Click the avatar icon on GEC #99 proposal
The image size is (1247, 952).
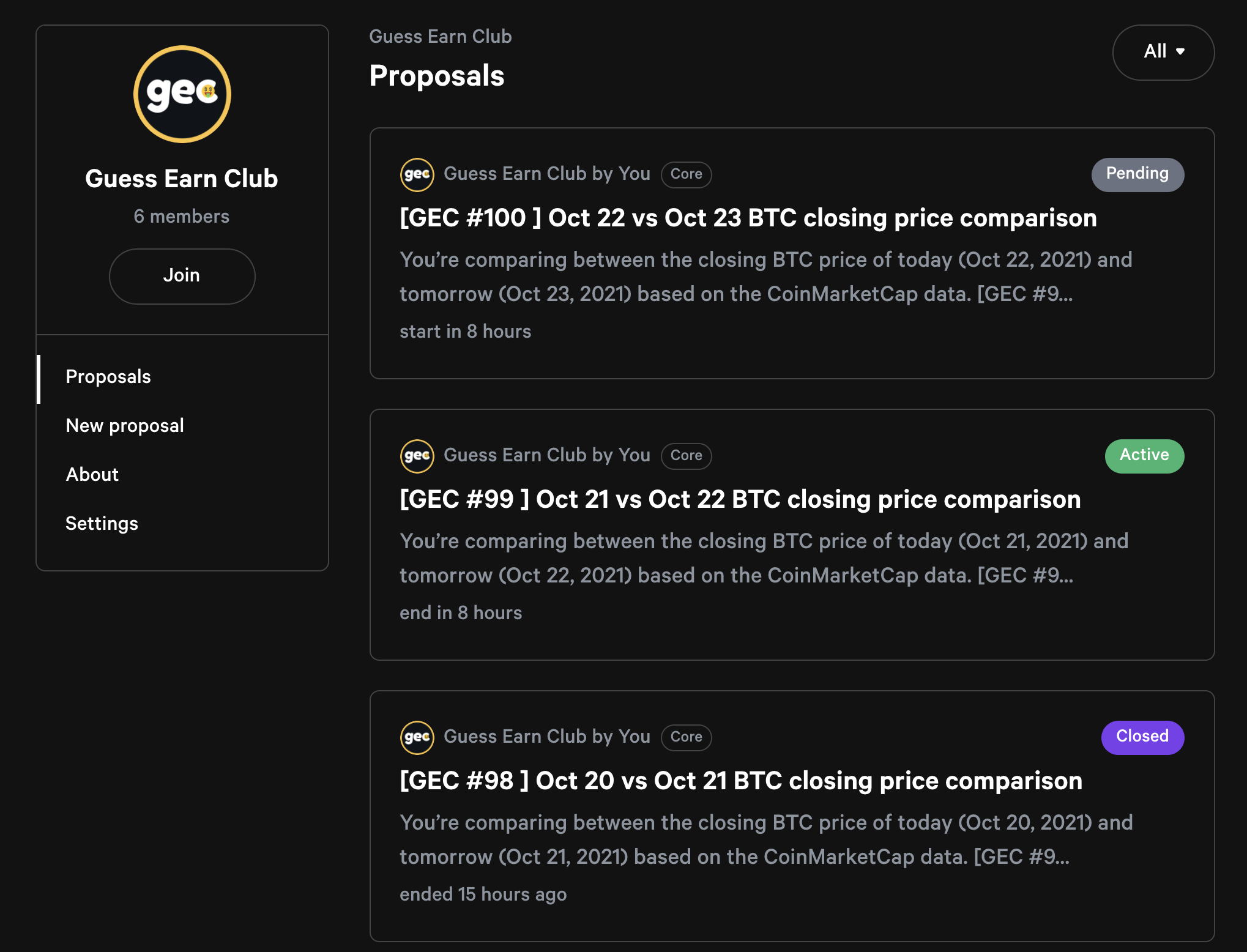pyautogui.click(x=417, y=456)
